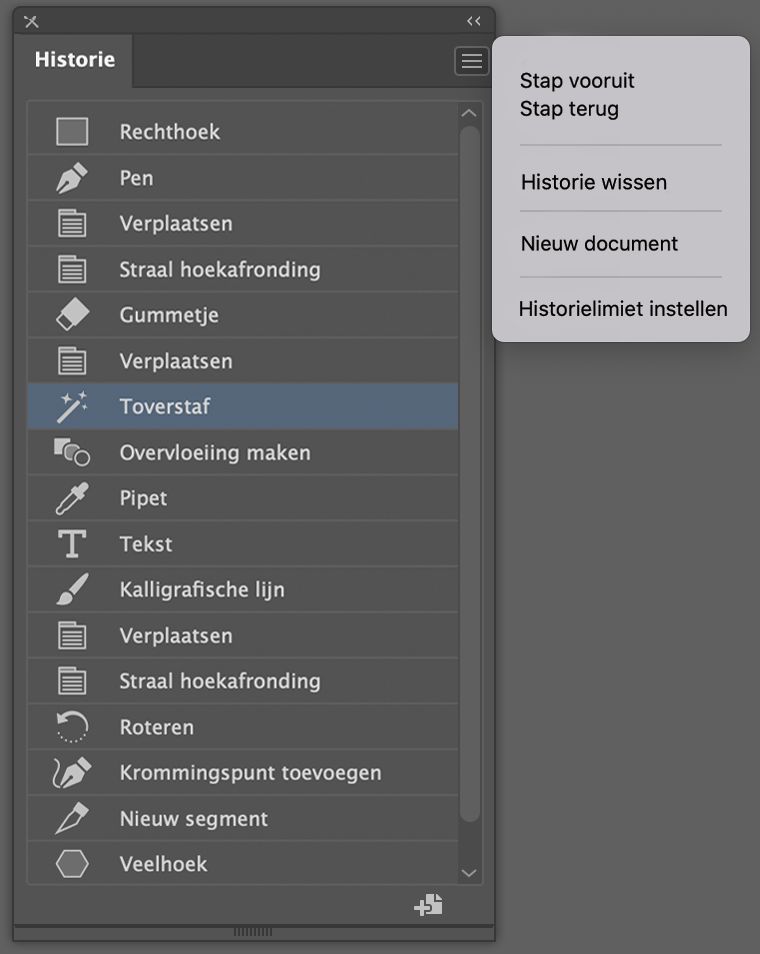
Task: Jump to Krommingspunt toevoegen history state
Action: (x=250, y=773)
